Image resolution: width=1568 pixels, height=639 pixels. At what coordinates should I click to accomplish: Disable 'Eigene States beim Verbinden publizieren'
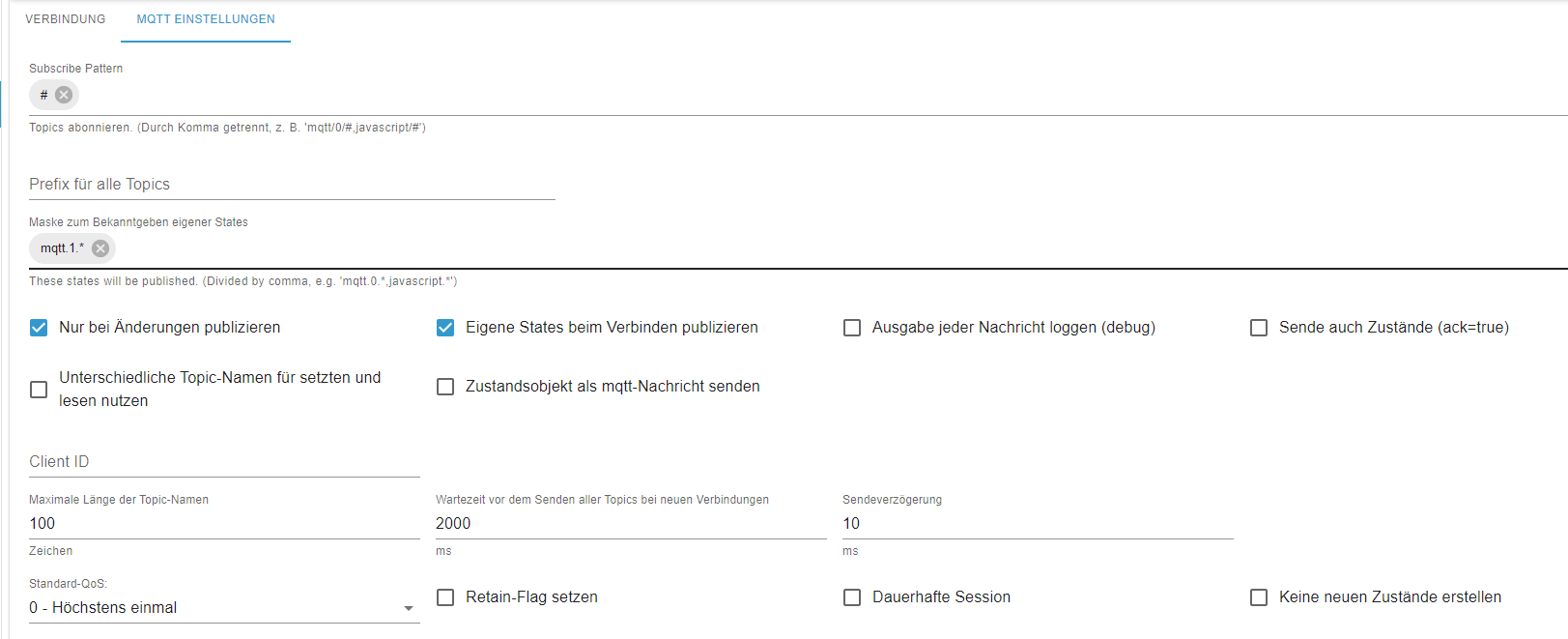tap(445, 328)
